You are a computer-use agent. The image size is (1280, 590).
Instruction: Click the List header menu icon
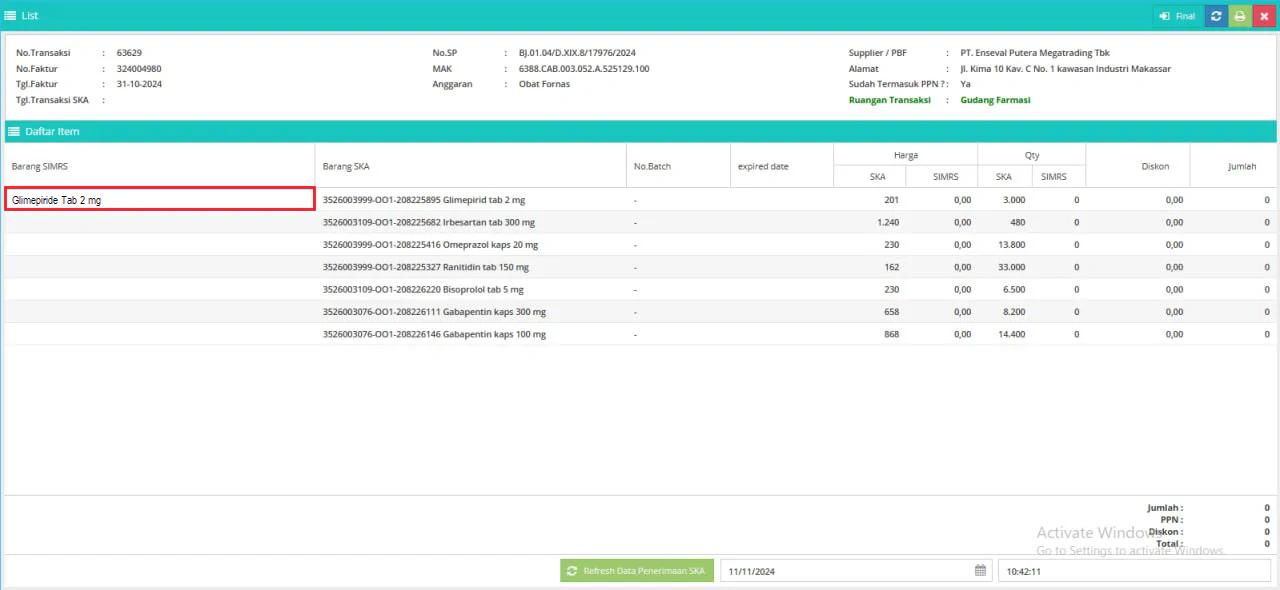[11, 16]
